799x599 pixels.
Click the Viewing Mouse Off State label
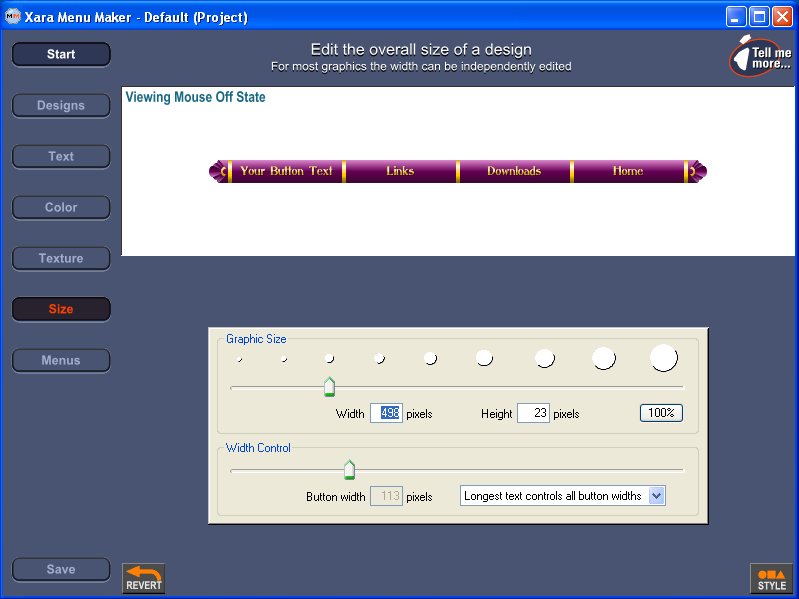(196, 97)
